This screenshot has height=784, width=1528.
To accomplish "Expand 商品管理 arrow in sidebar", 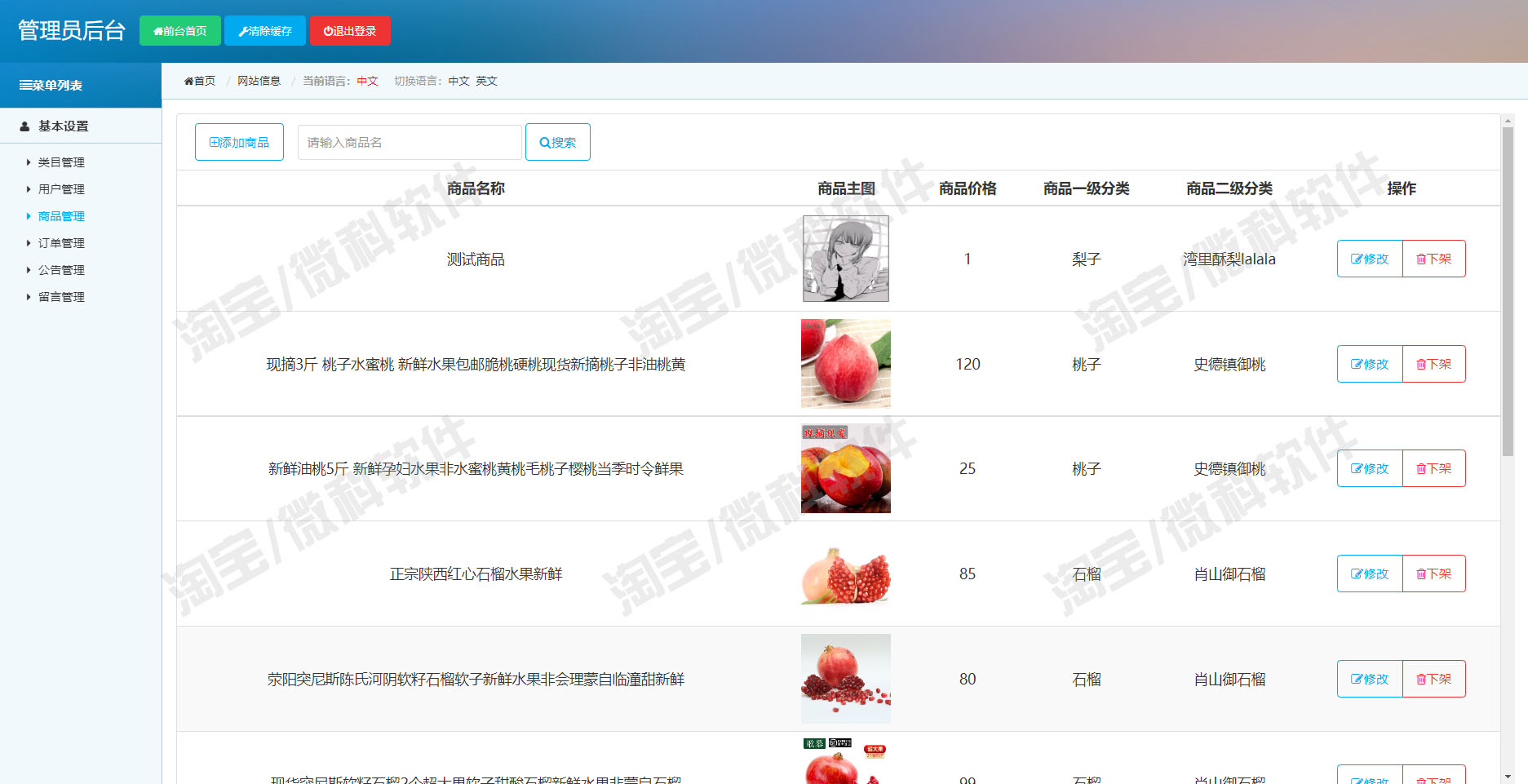I will (x=29, y=216).
